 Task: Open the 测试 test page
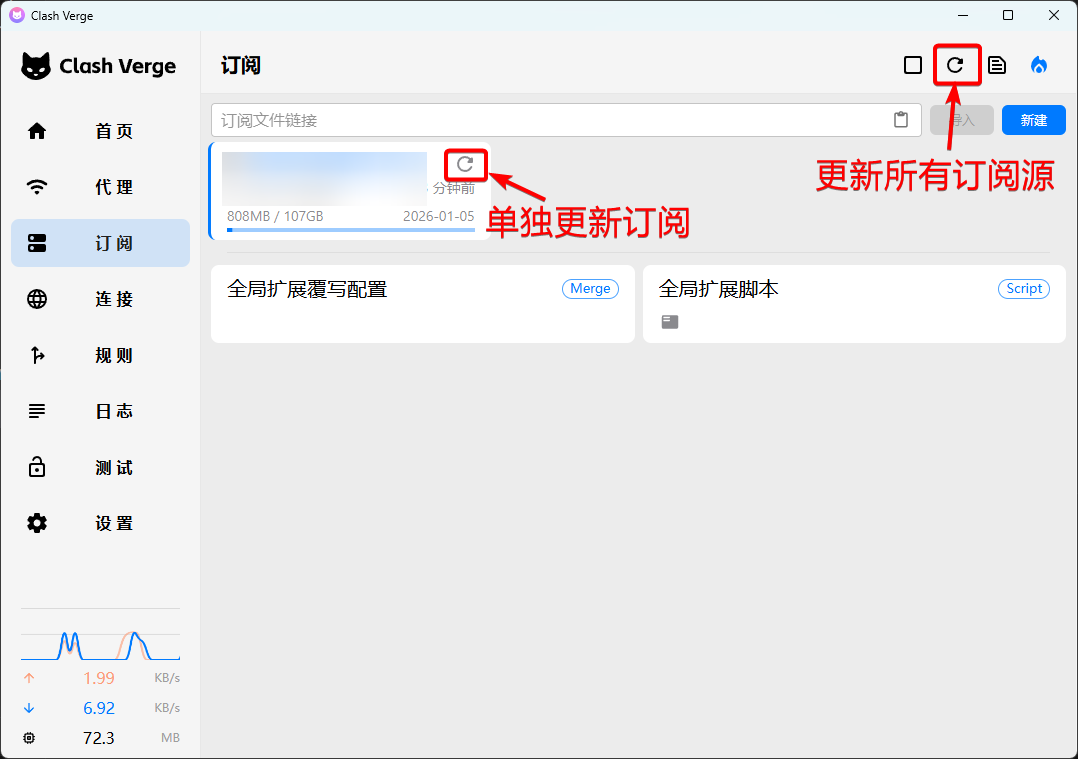pyautogui.click(x=100, y=467)
